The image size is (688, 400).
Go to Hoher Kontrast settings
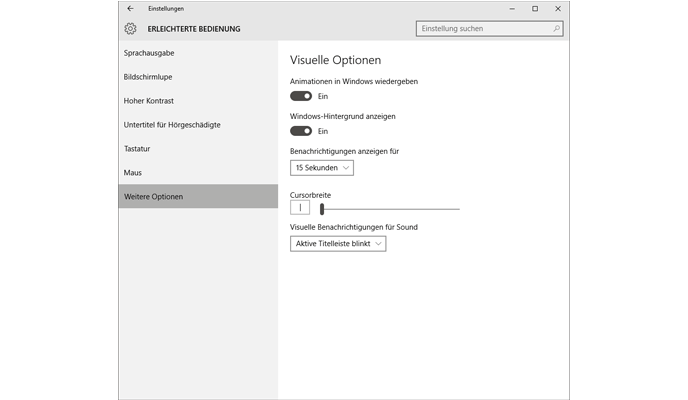tap(150, 101)
